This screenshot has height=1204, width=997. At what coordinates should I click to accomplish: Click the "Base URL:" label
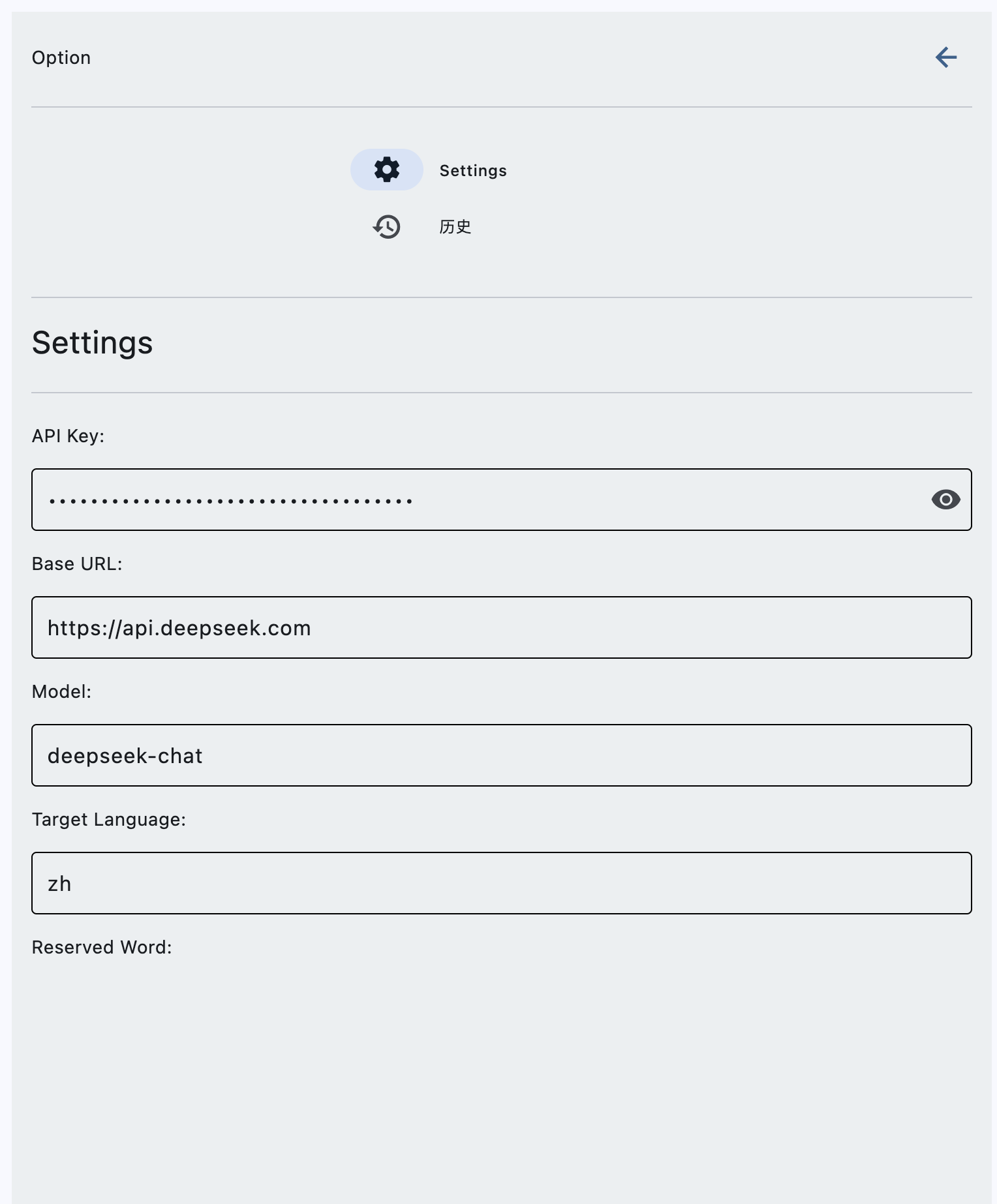pos(77,564)
